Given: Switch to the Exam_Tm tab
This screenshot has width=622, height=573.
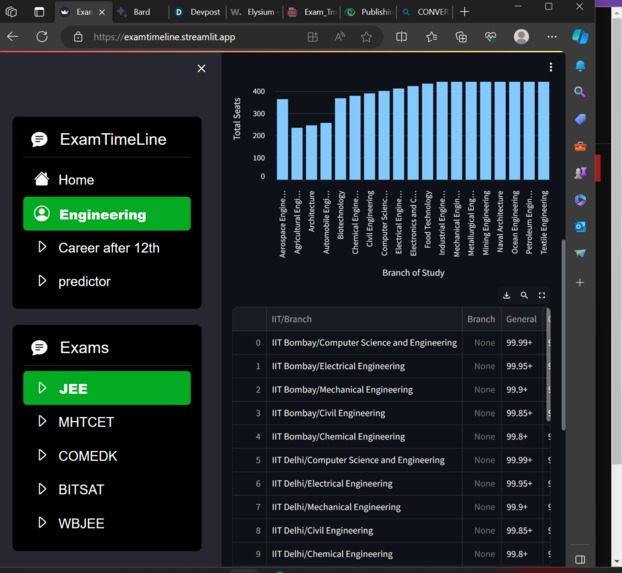Looking at the screenshot, I should [312, 12].
